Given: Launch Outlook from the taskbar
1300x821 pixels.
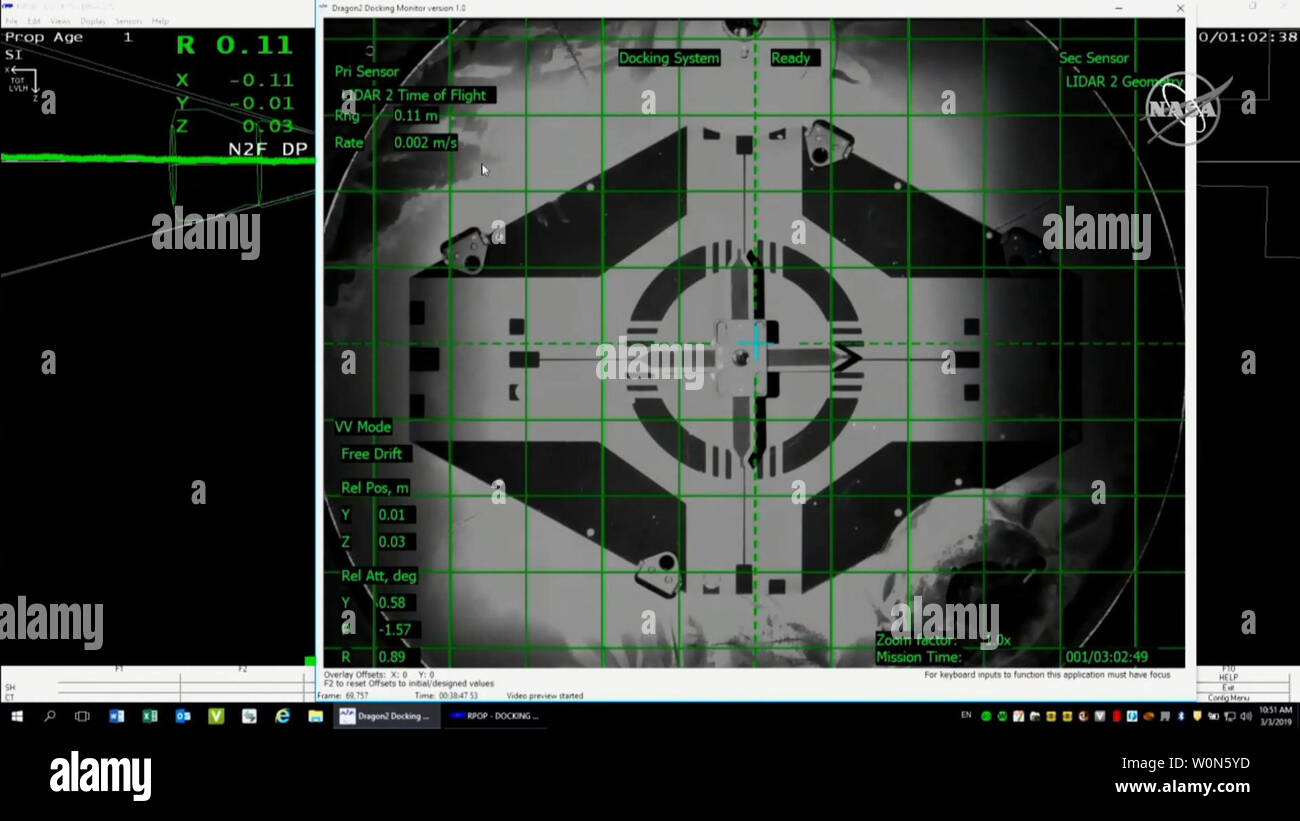Looking at the screenshot, I should (x=182, y=716).
